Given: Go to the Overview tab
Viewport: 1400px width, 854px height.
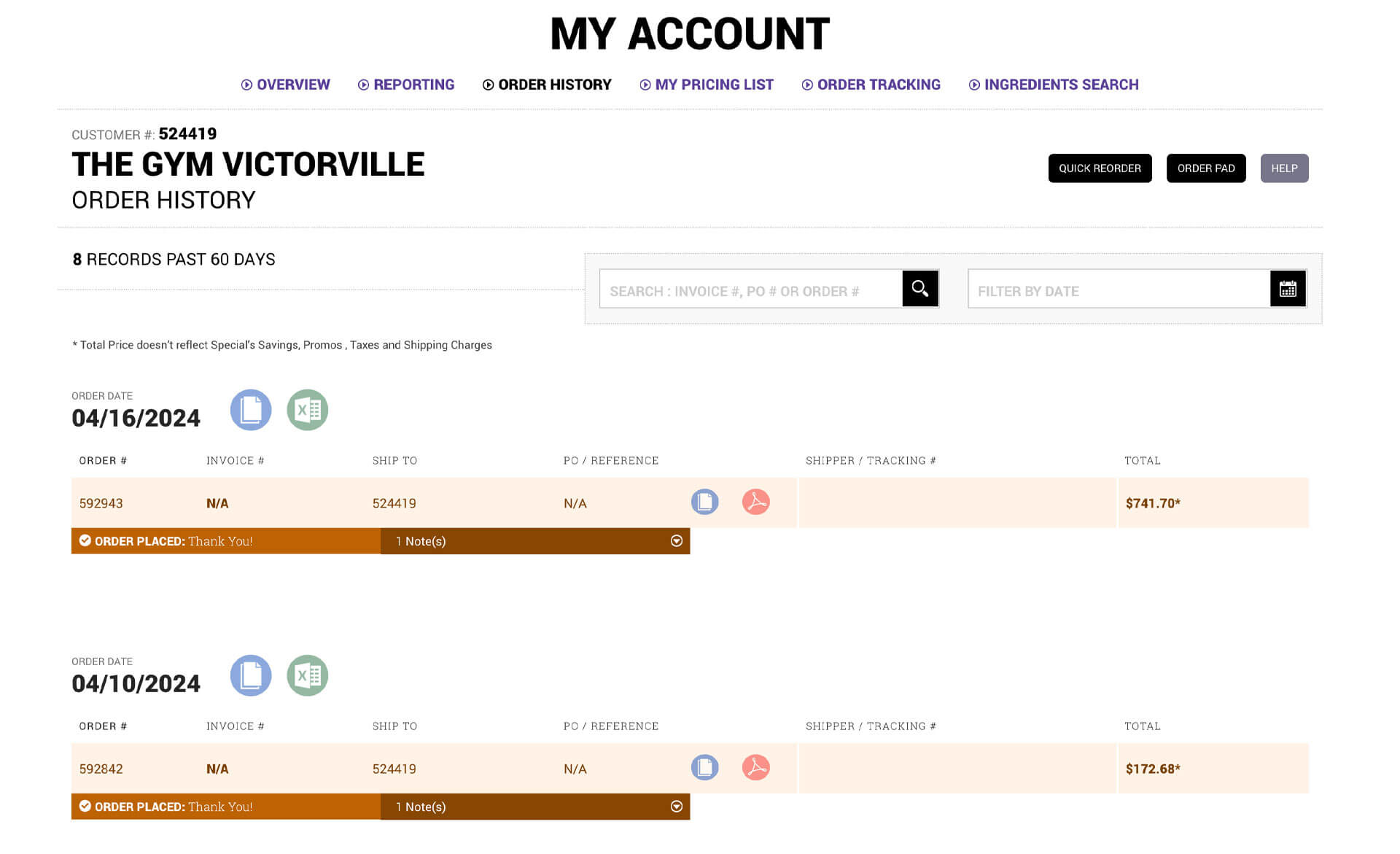Looking at the screenshot, I should coord(286,85).
